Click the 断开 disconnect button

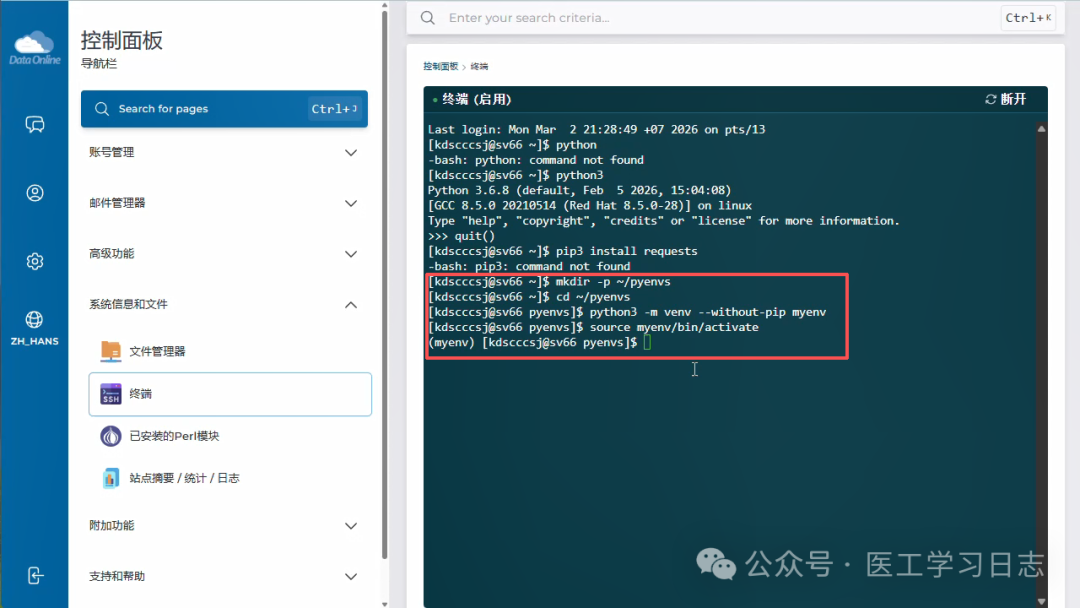point(1006,99)
